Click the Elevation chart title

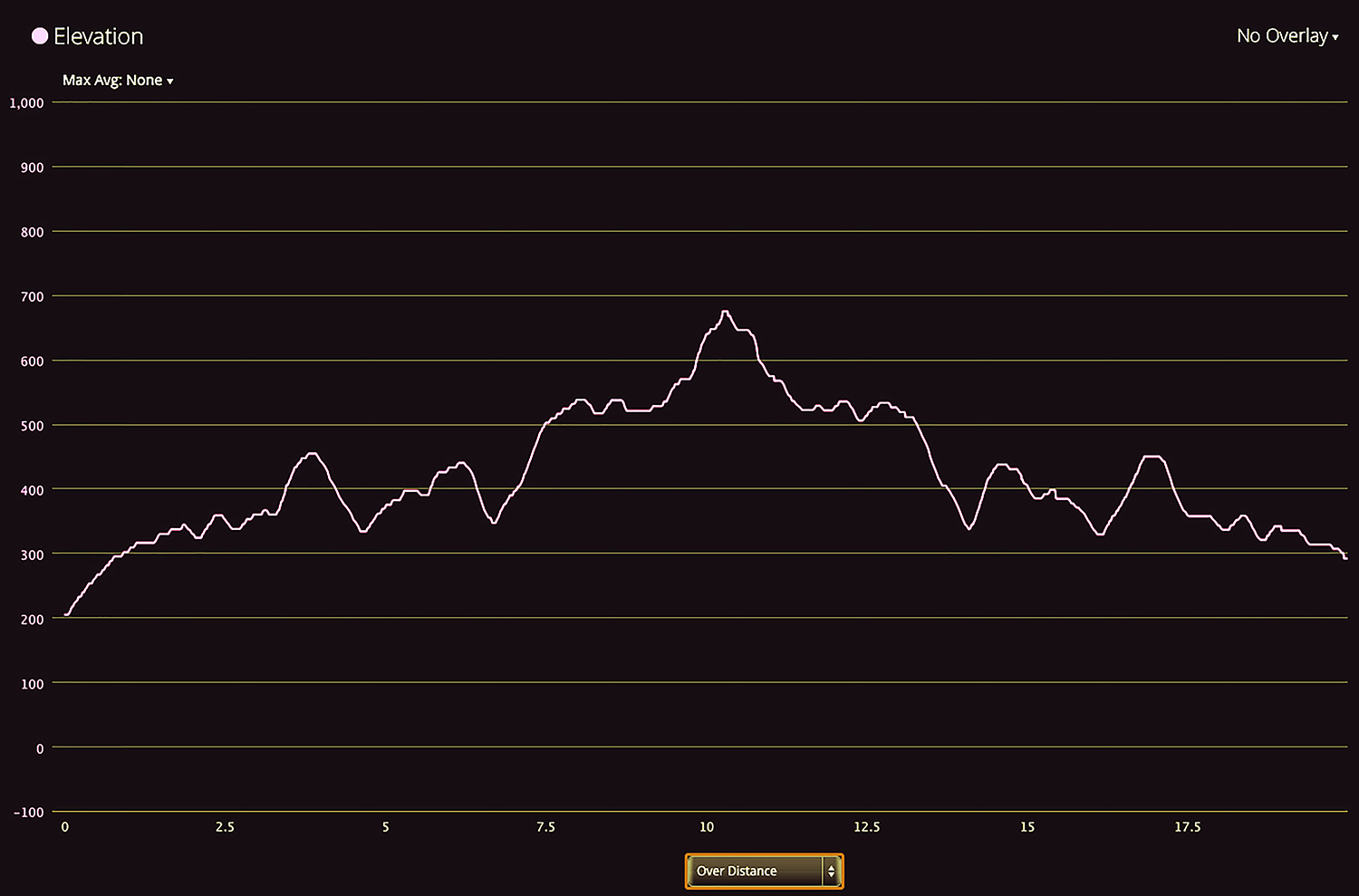98,36
